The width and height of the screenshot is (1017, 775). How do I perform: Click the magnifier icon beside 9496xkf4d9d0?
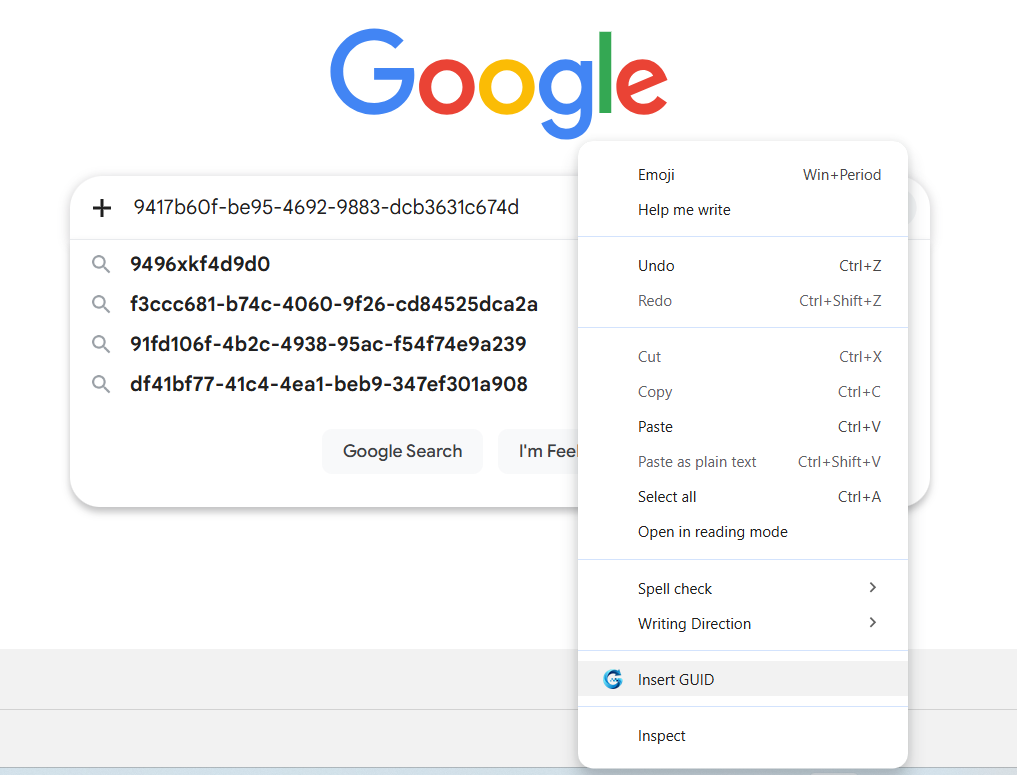100,264
